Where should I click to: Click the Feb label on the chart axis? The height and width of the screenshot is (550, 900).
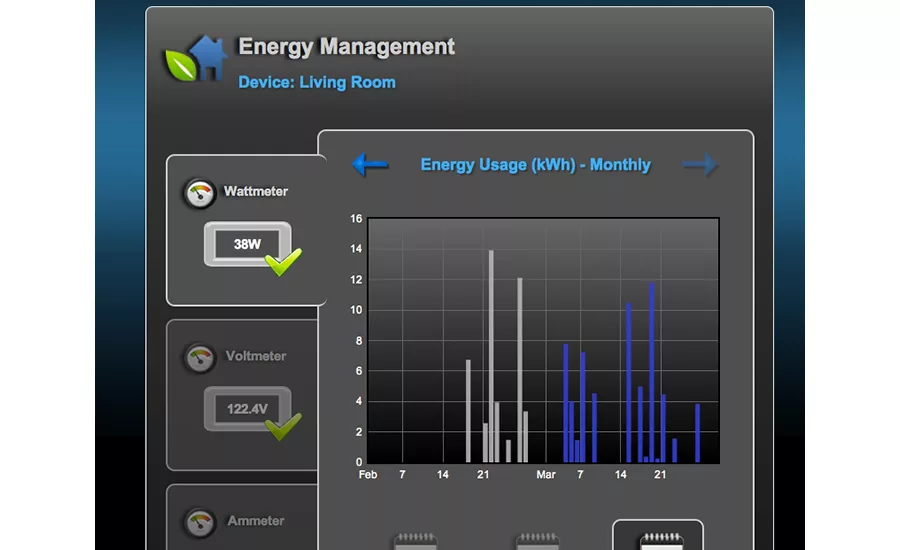(x=368, y=475)
